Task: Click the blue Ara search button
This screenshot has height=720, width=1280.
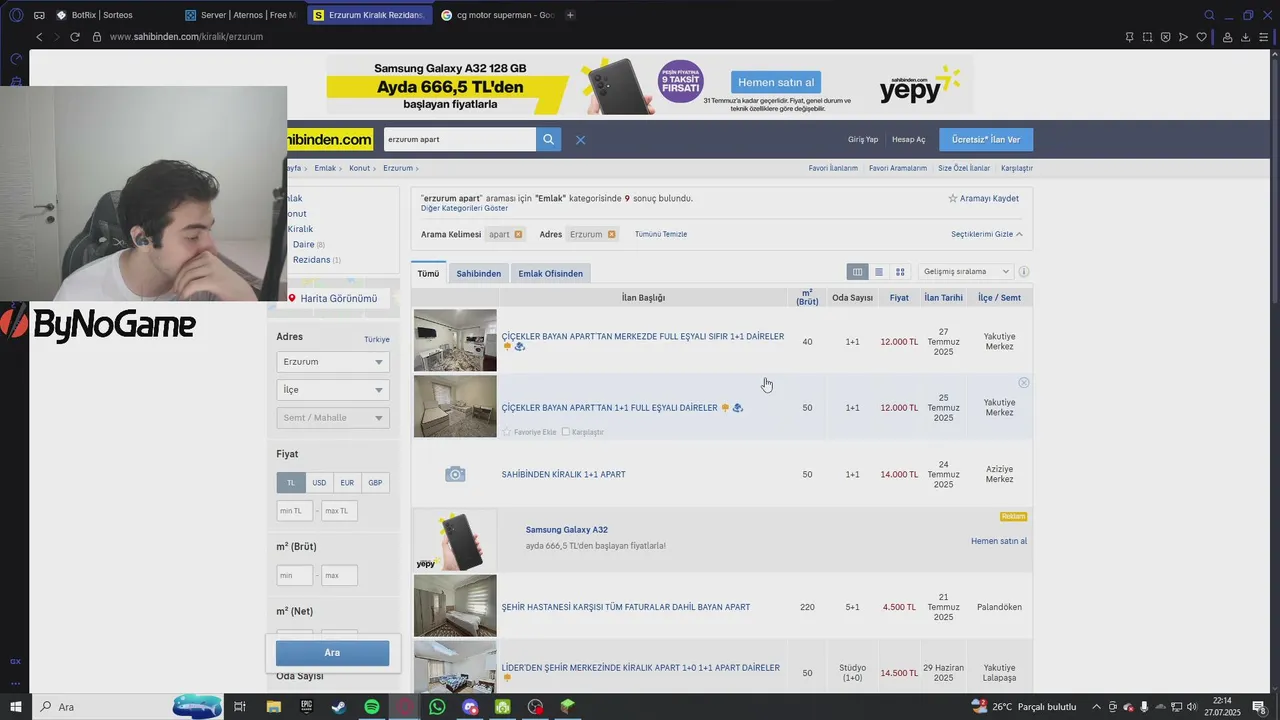Action: [332, 653]
